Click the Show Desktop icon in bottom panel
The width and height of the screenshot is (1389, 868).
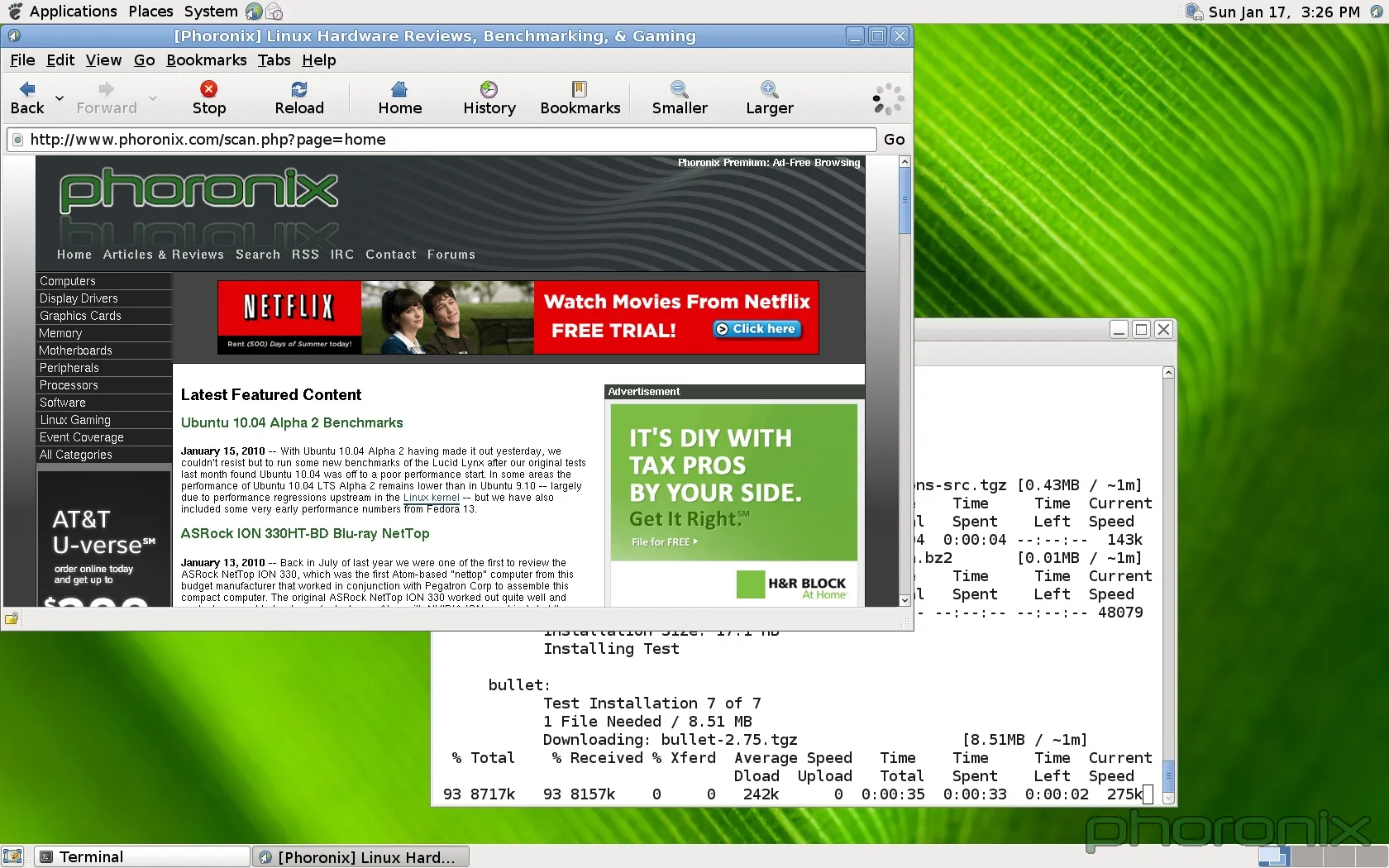pos(12,856)
